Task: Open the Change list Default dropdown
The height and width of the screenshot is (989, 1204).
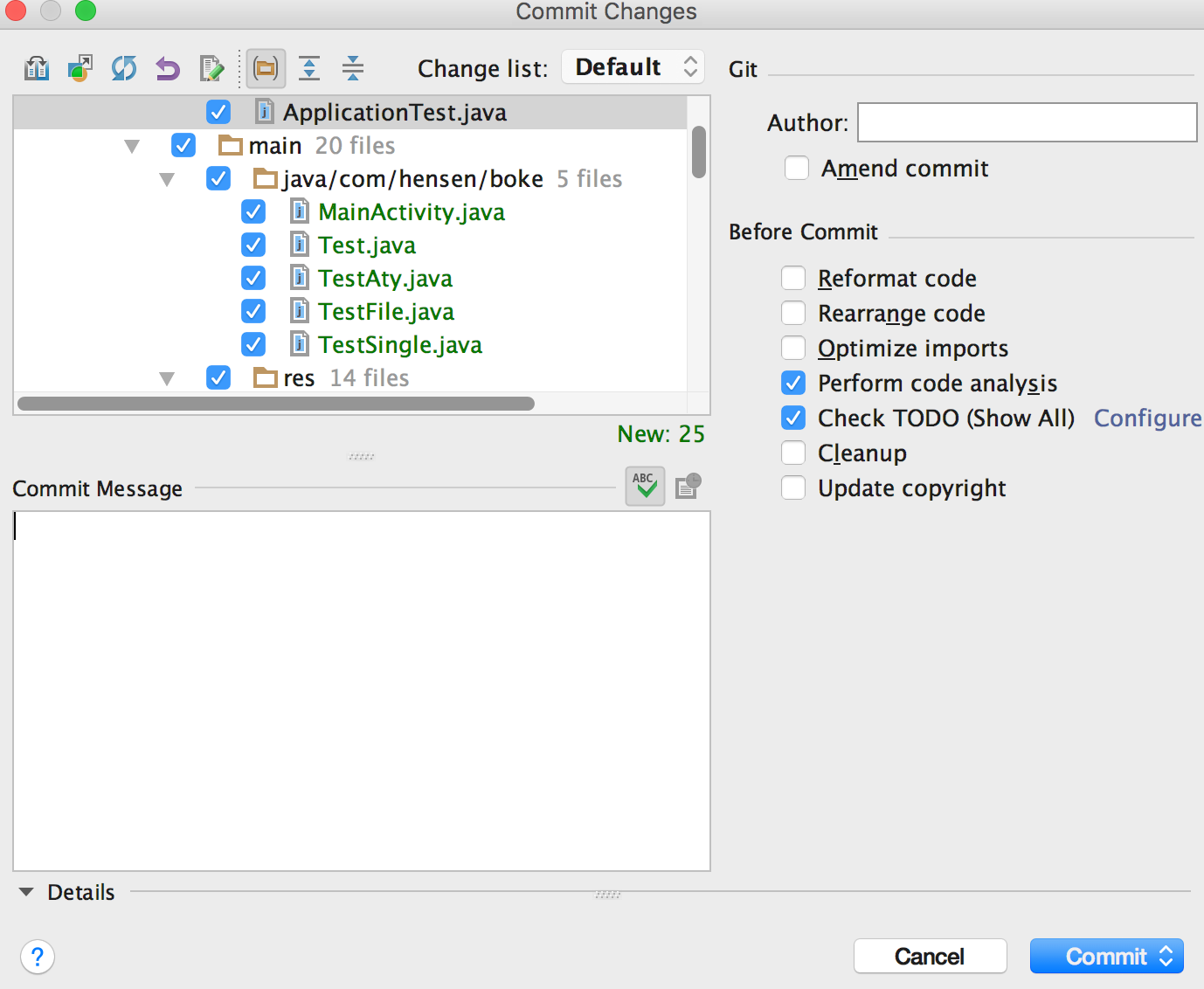Action: coord(633,67)
